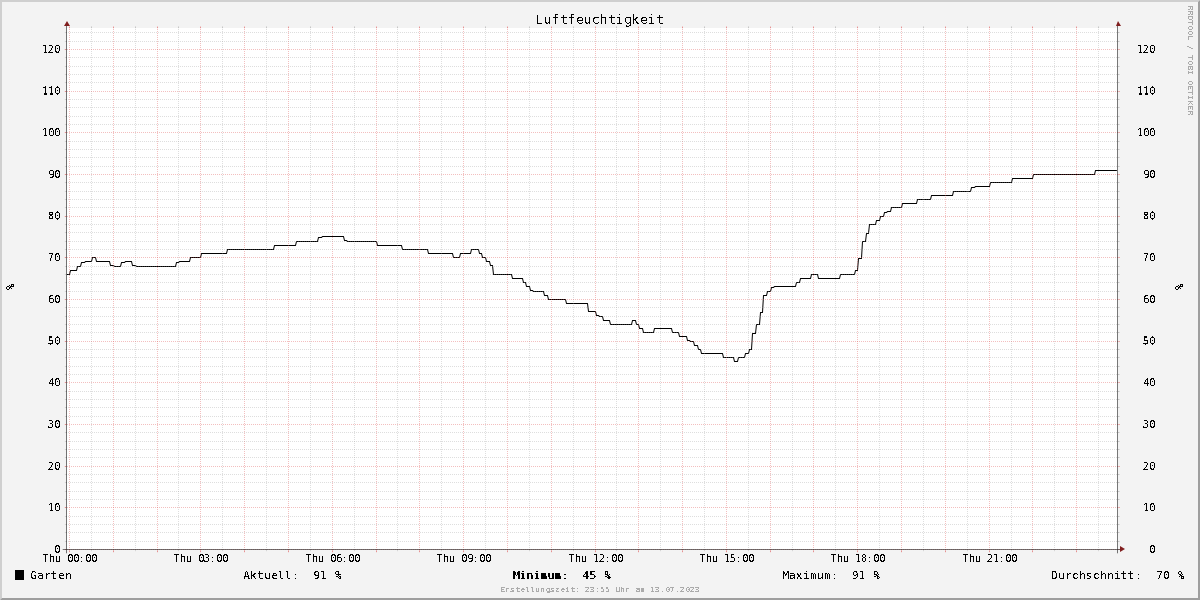This screenshot has height=600, width=1200.
Task: Pick the Thu 09:00 time axis label
Action: 464,558
